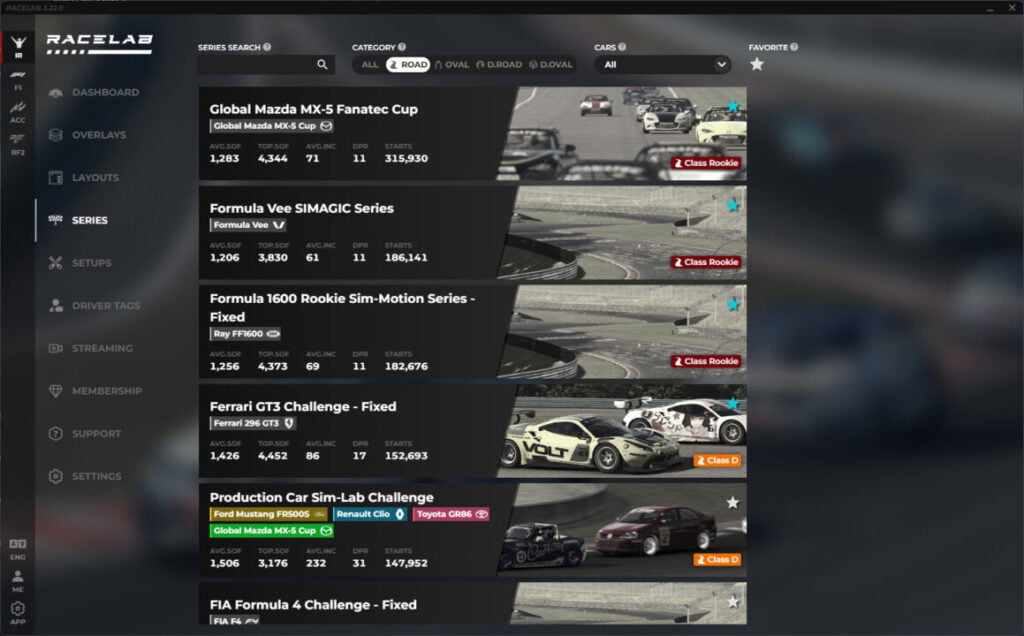Switch to the F1 sim icon

coord(18,80)
